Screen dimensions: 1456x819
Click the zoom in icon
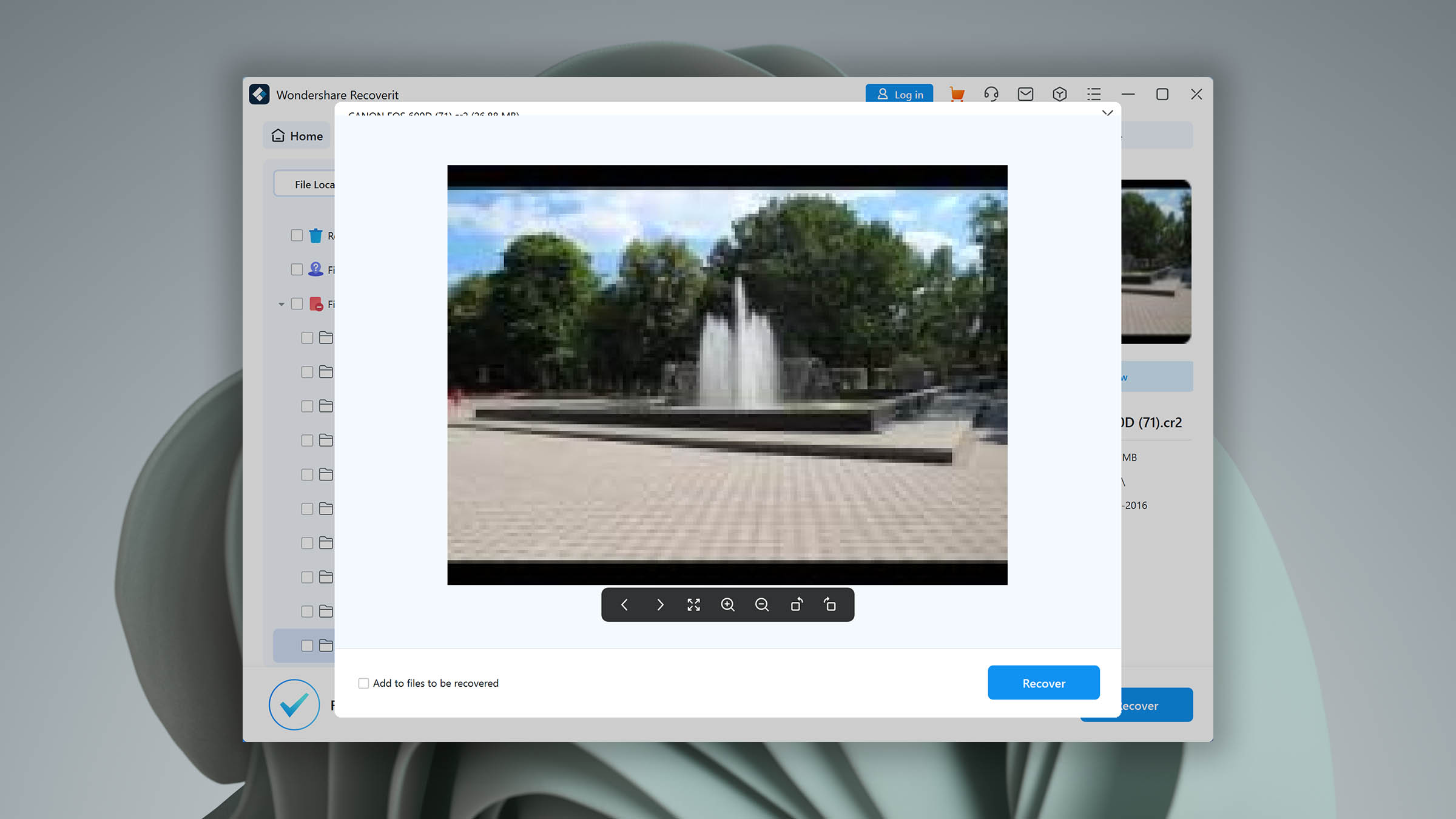click(x=727, y=604)
